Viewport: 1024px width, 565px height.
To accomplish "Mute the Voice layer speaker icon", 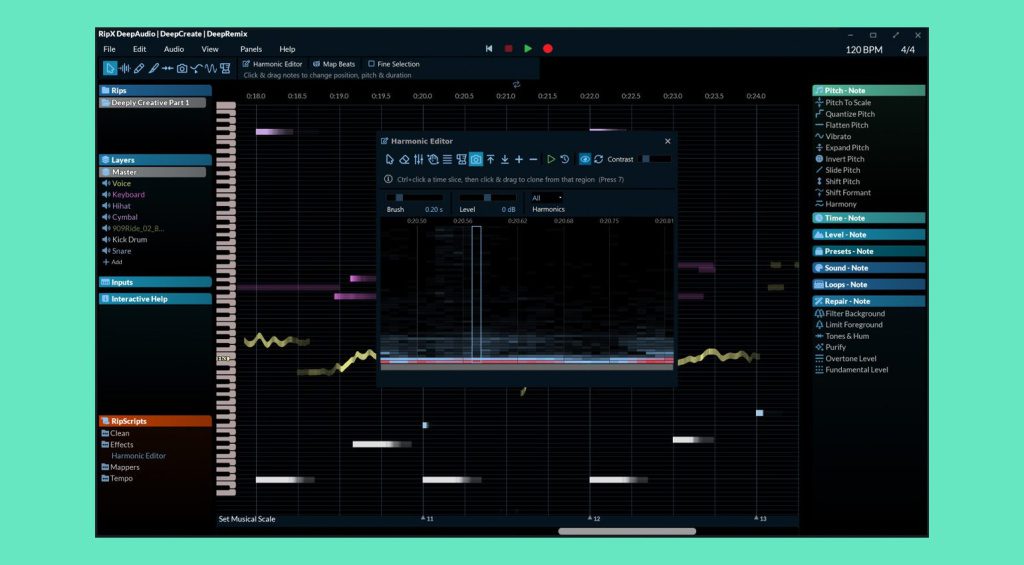I will (x=106, y=184).
